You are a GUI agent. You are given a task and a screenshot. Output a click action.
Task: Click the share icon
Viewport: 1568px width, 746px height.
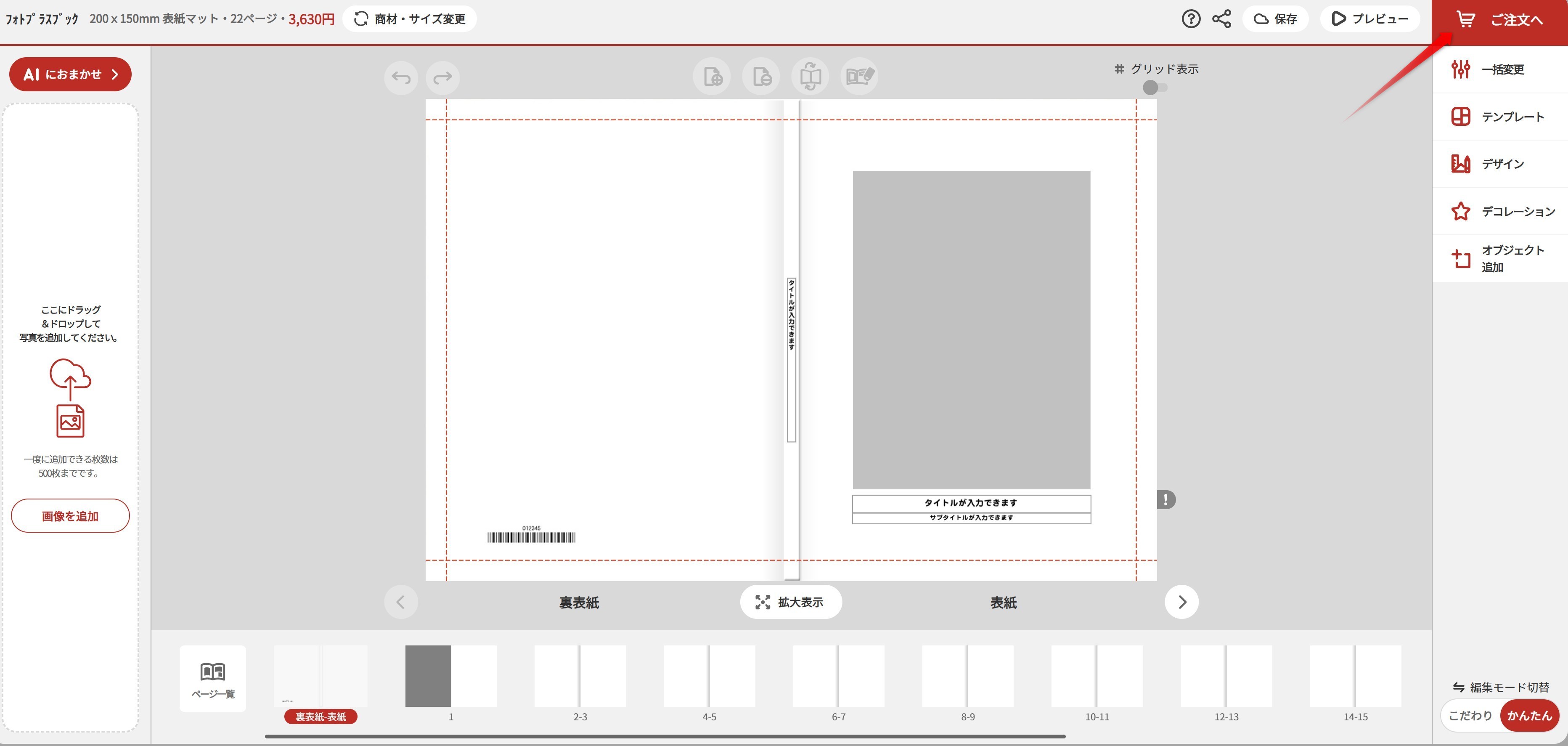pos(1221,19)
